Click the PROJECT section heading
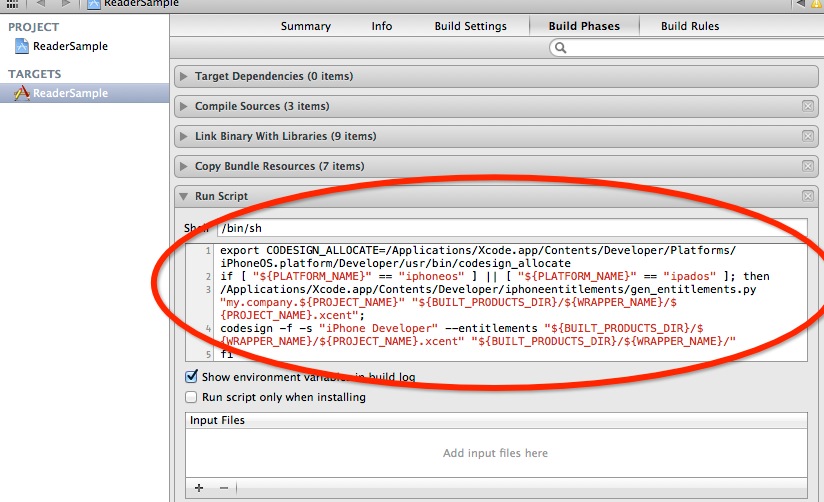824x502 pixels. click(34, 27)
